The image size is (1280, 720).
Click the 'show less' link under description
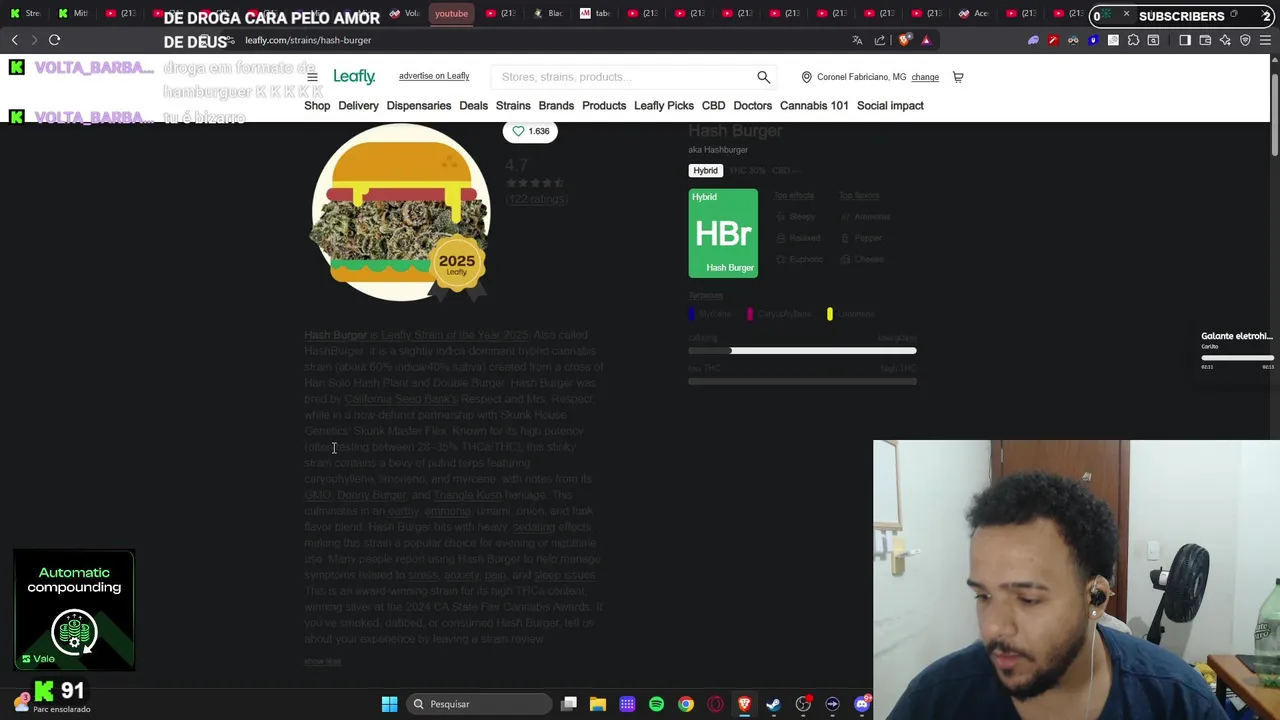click(323, 661)
